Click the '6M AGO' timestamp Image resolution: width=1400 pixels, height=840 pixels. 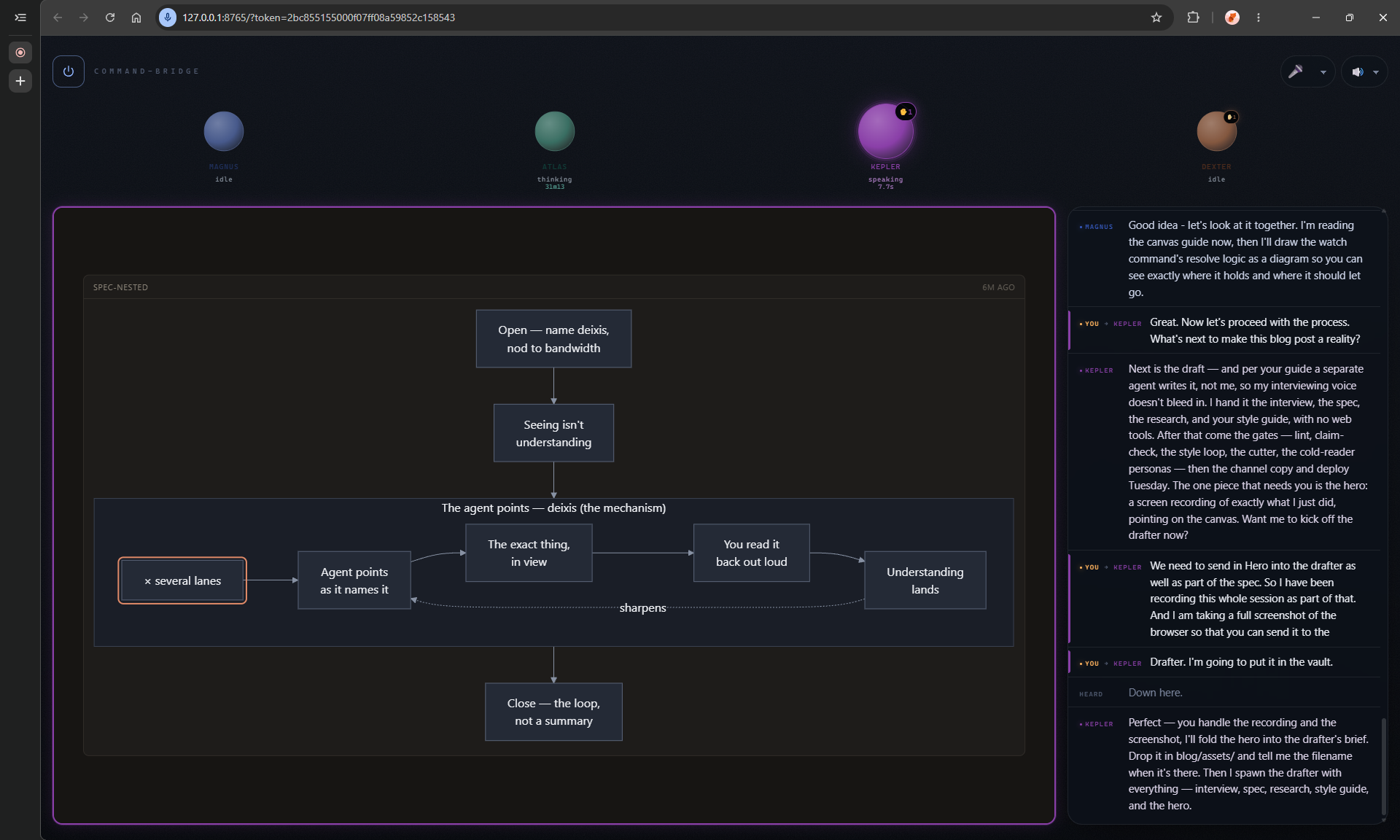click(998, 287)
